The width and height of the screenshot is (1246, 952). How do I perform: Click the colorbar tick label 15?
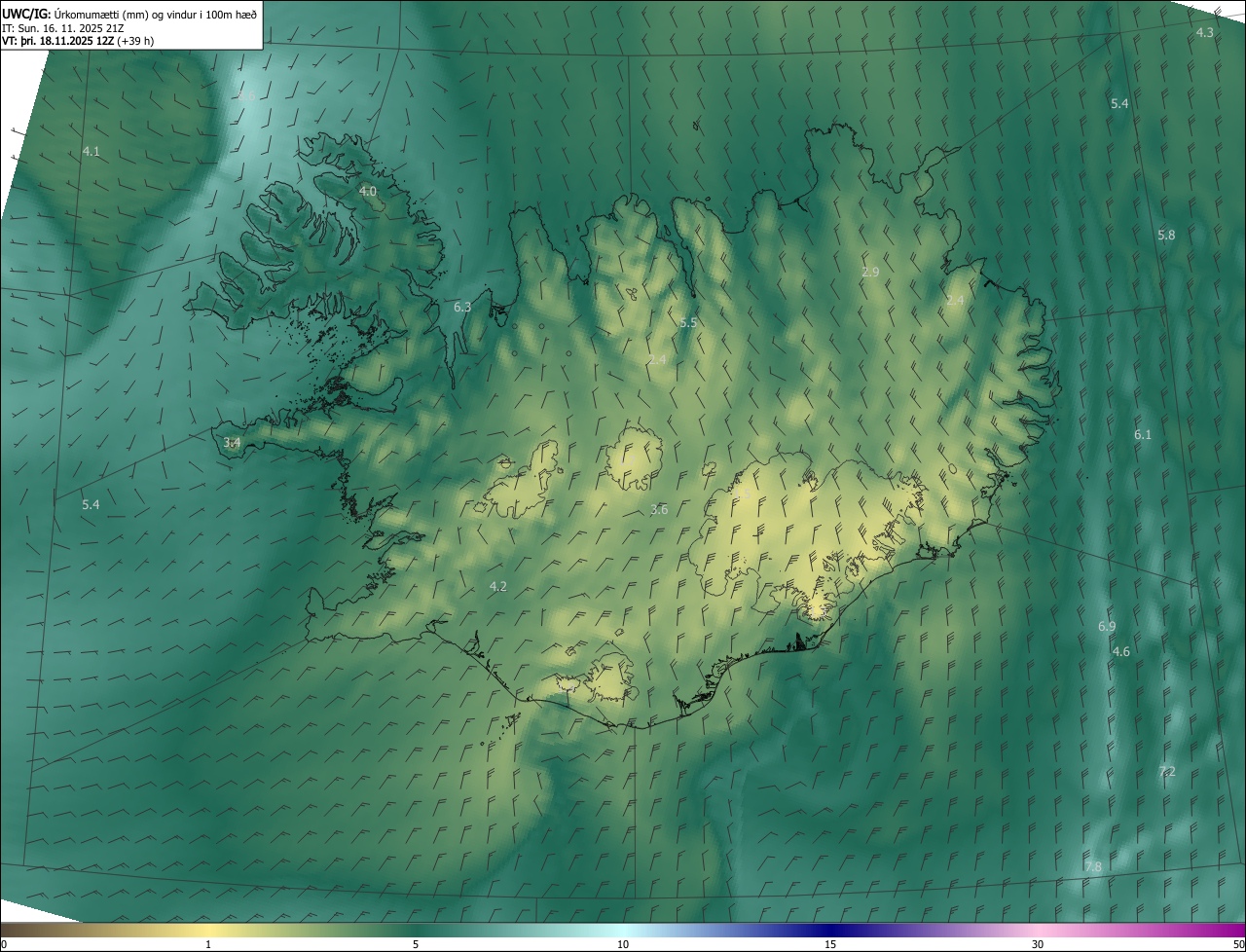coord(830,944)
